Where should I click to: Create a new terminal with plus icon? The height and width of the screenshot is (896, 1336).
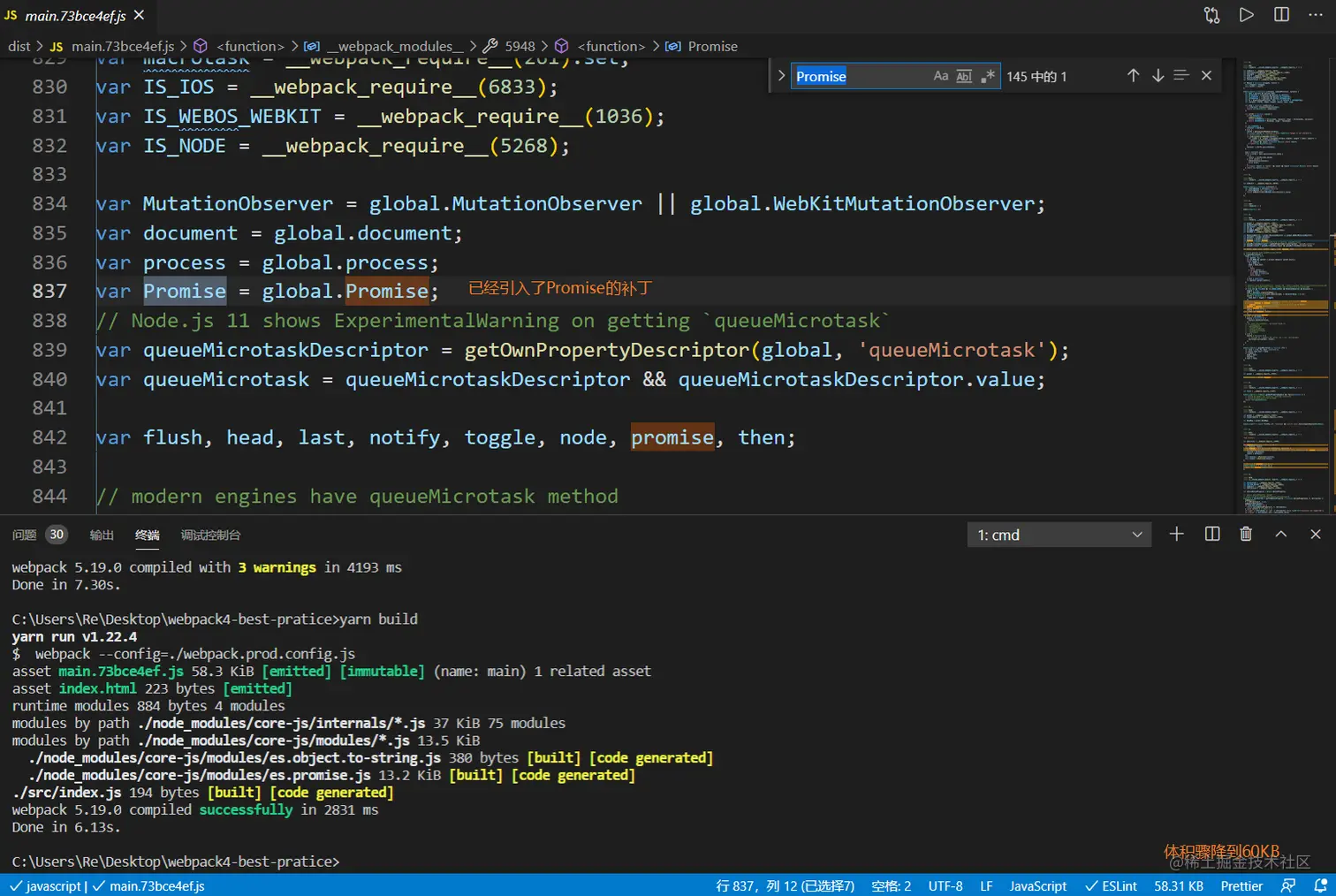click(1176, 535)
